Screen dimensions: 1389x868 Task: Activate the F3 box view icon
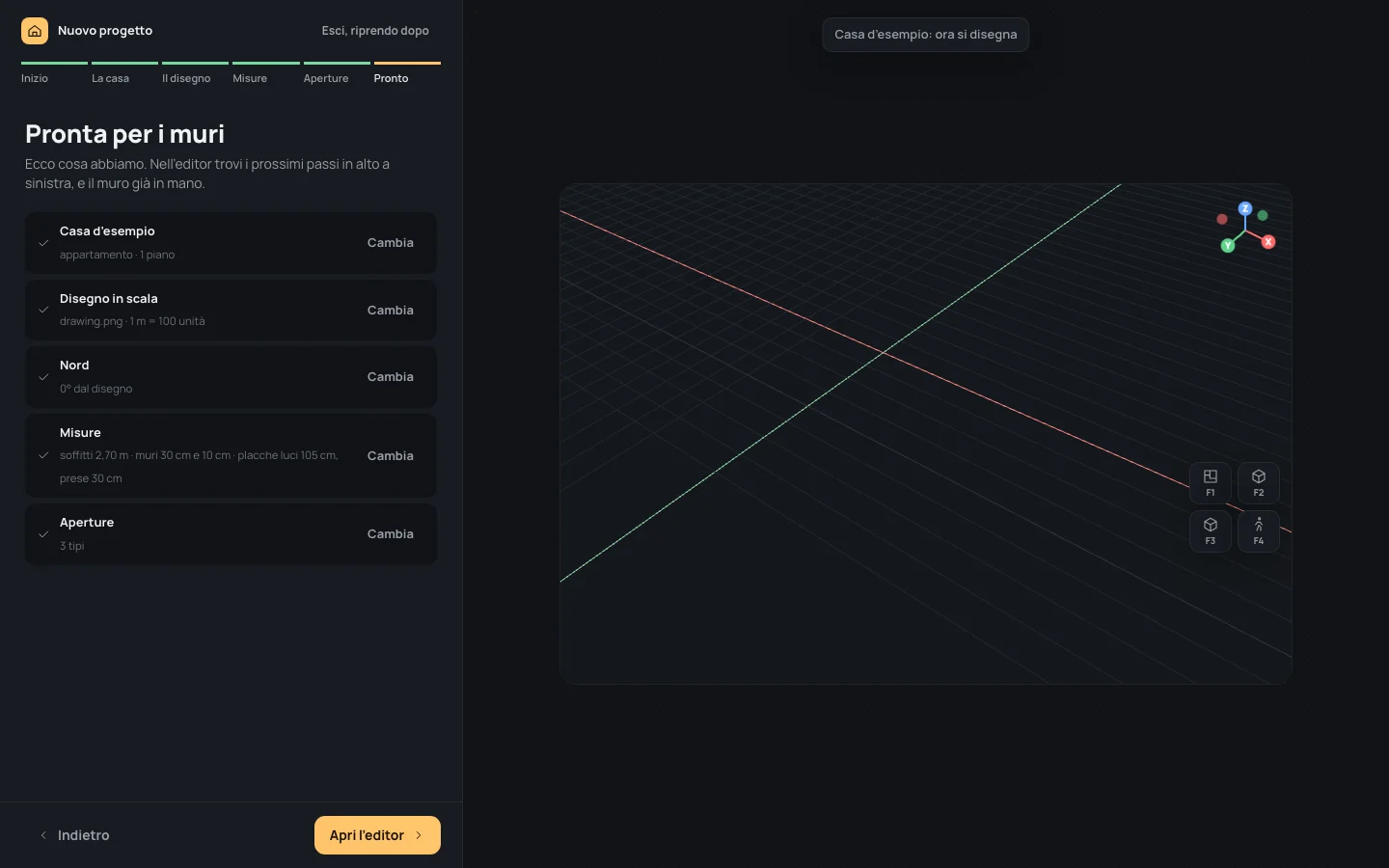tap(1211, 530)
